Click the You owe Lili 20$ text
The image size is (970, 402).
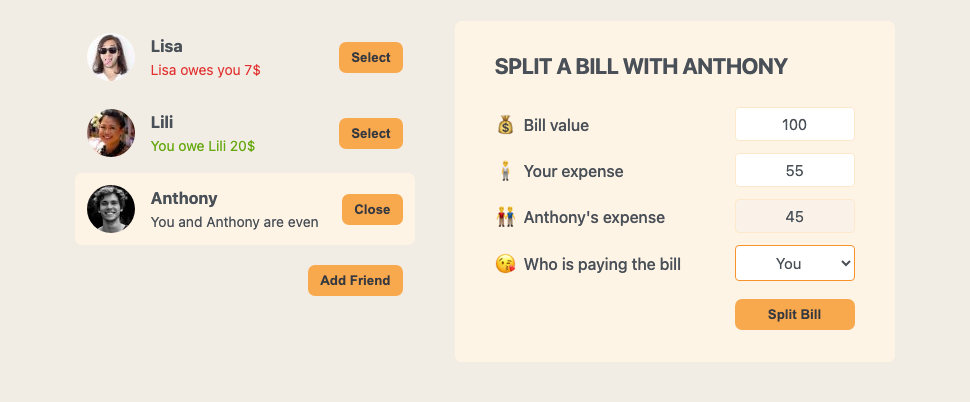(203, 146)
